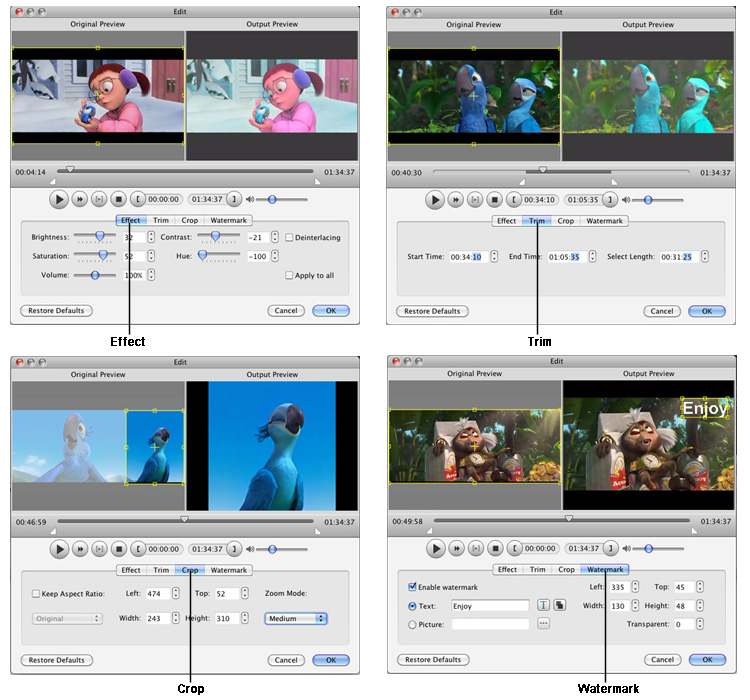Viewport: 750px width, 700px height.
Task: Adjust the Select Length stepper
Action: pyautogui.click(x=705, y=256)
